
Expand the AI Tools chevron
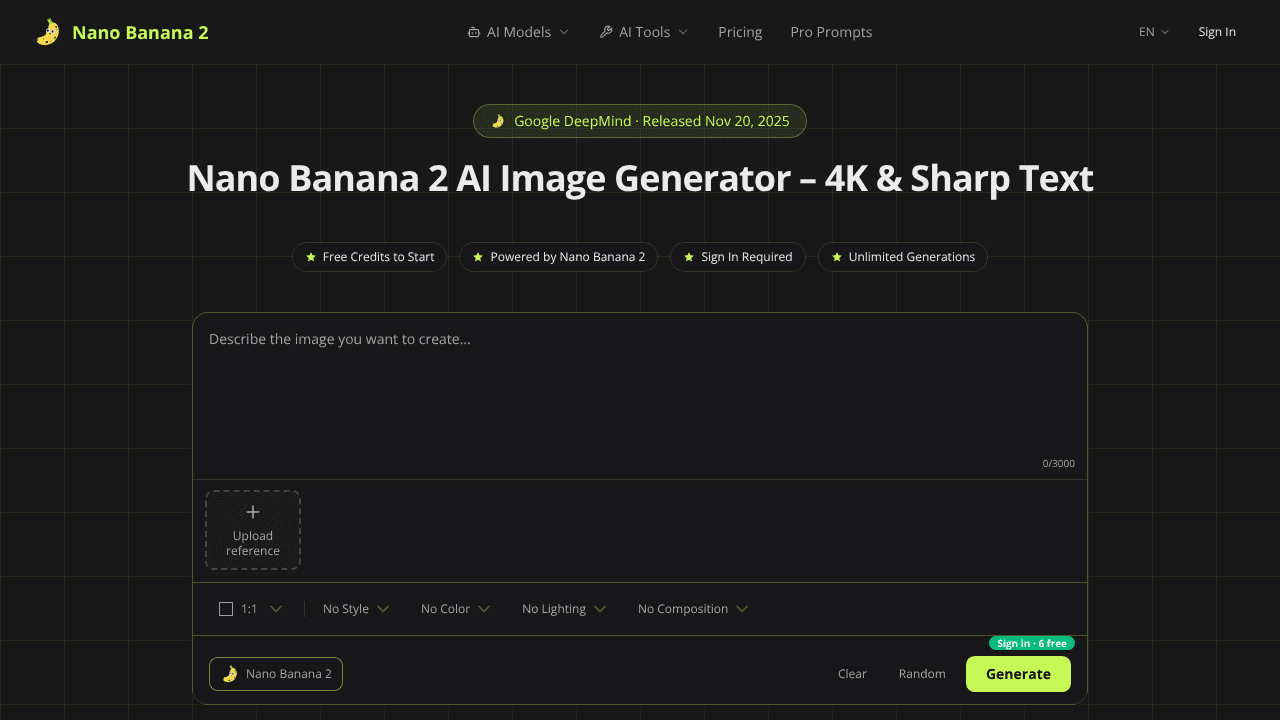click(x=683, y=32)
